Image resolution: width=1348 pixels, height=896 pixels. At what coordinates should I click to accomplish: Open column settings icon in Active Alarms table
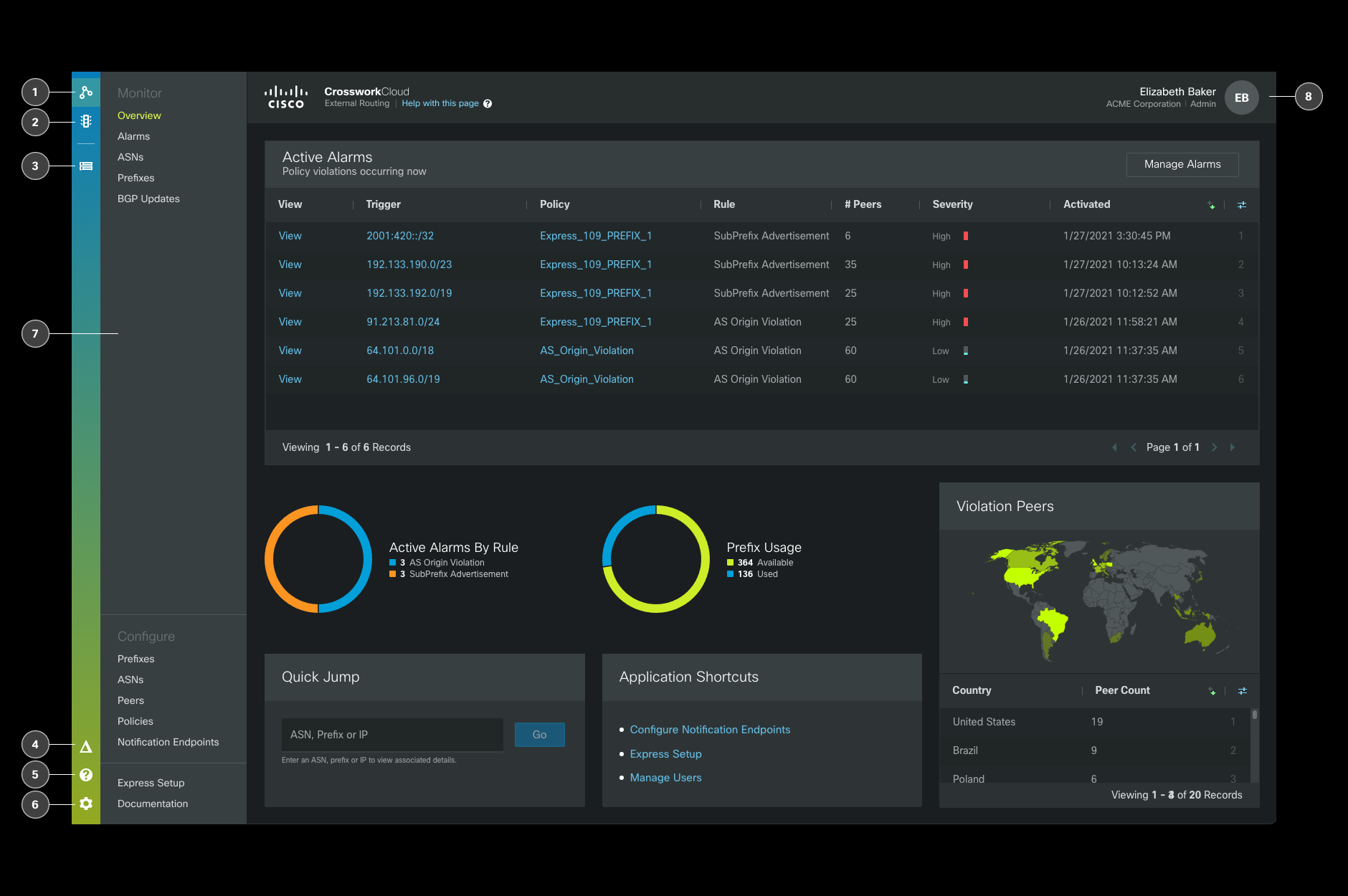coord(1242,205)
